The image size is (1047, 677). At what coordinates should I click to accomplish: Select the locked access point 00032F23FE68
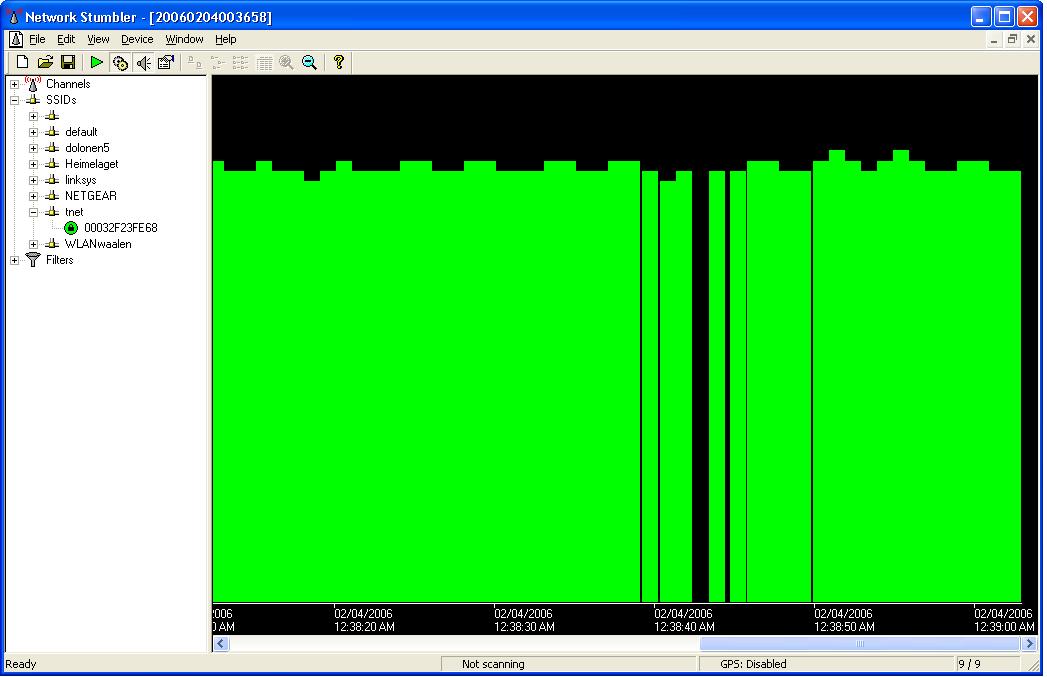[x=120, y=228]
